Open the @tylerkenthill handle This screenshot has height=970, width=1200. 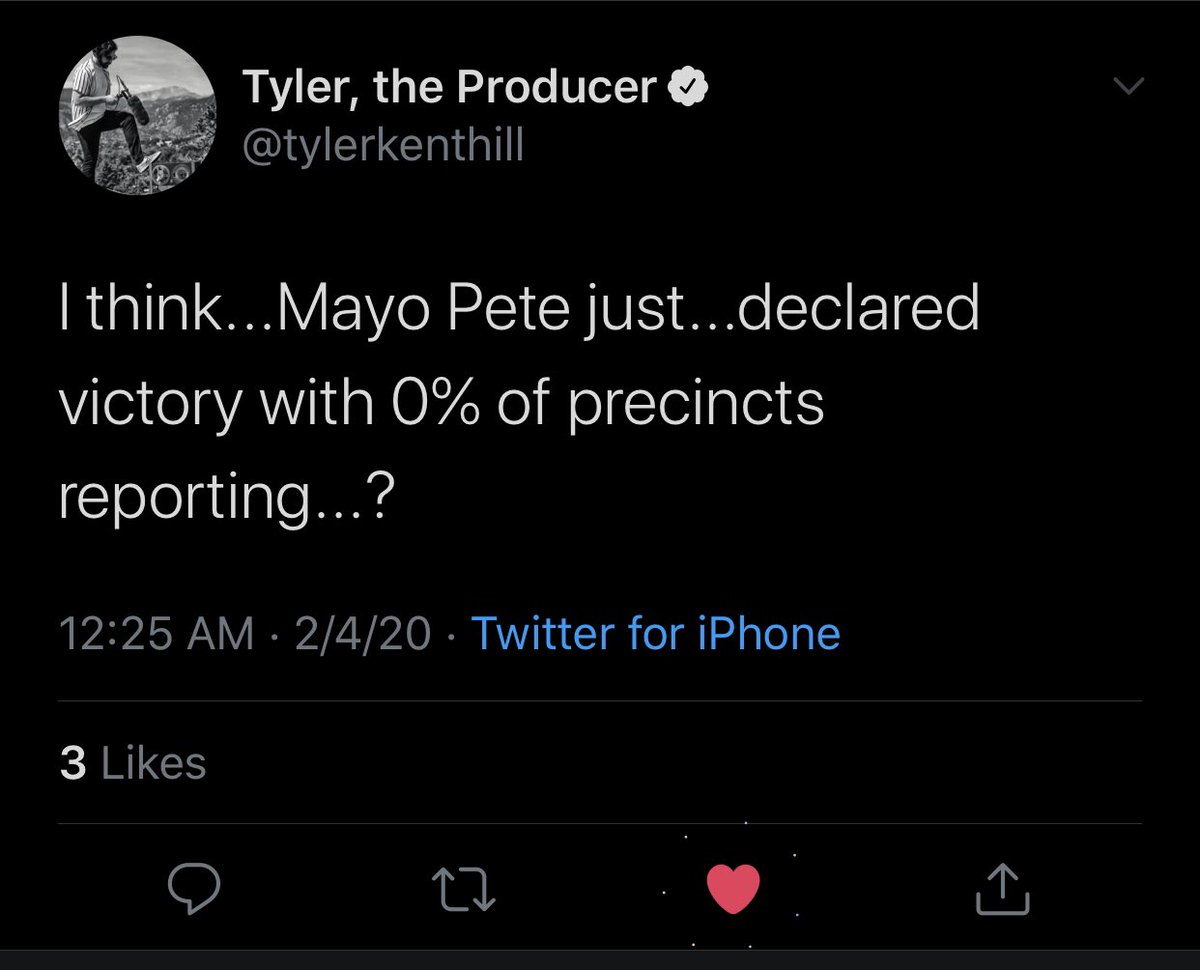click(x=384, y=146)
